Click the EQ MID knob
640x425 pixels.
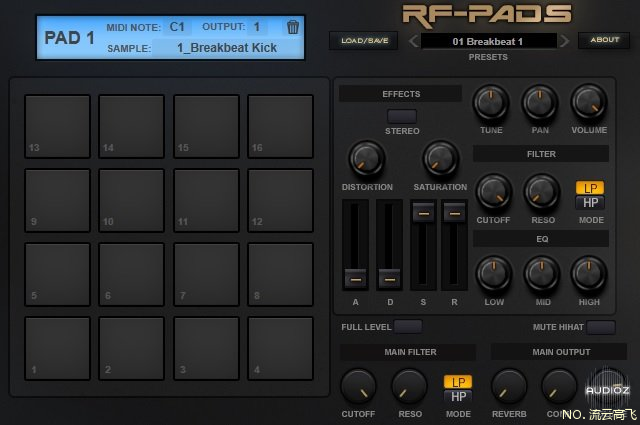[x=542, y=274]
